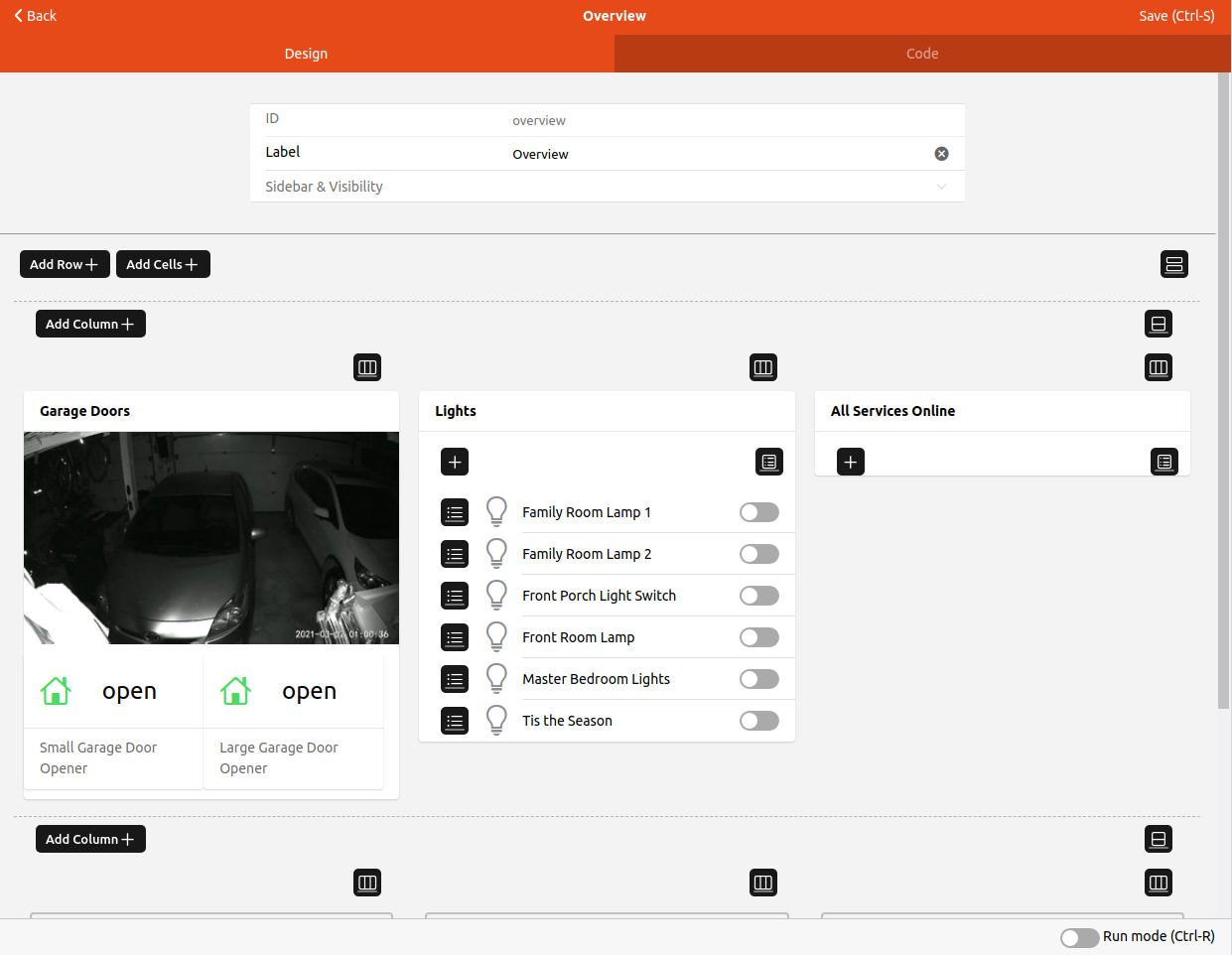Open the grid layout options icon beside Add Cells
This screenshot has height=955, width=1232.
(1173, 264)
